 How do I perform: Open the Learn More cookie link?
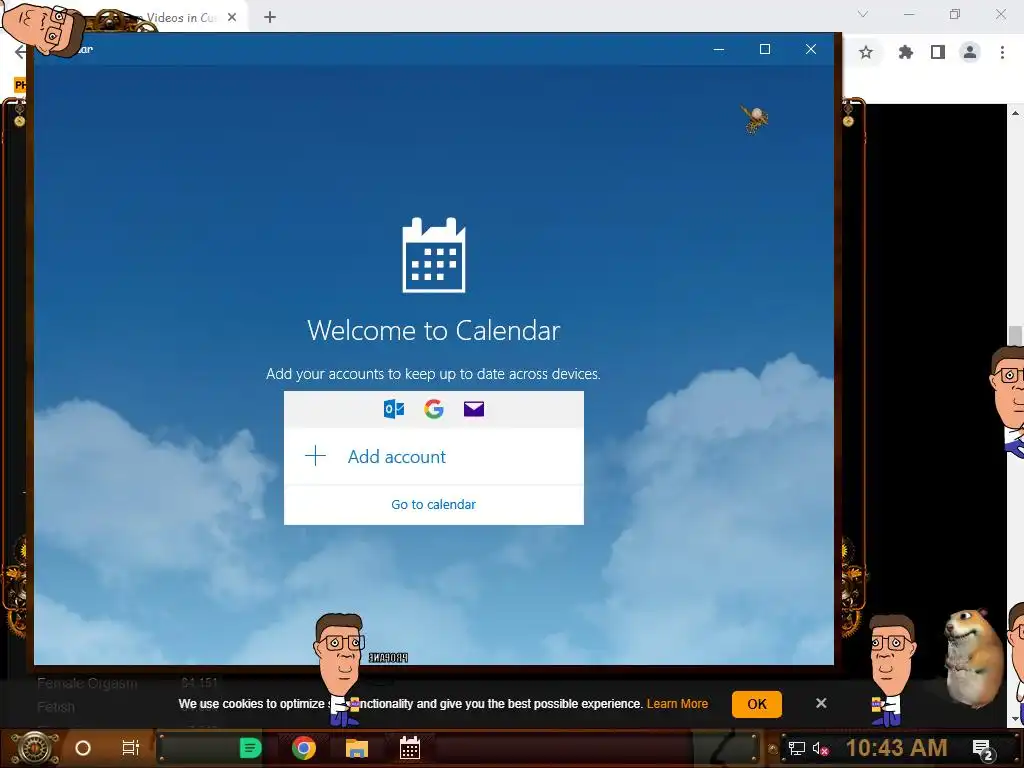click(x=677, y=704)
